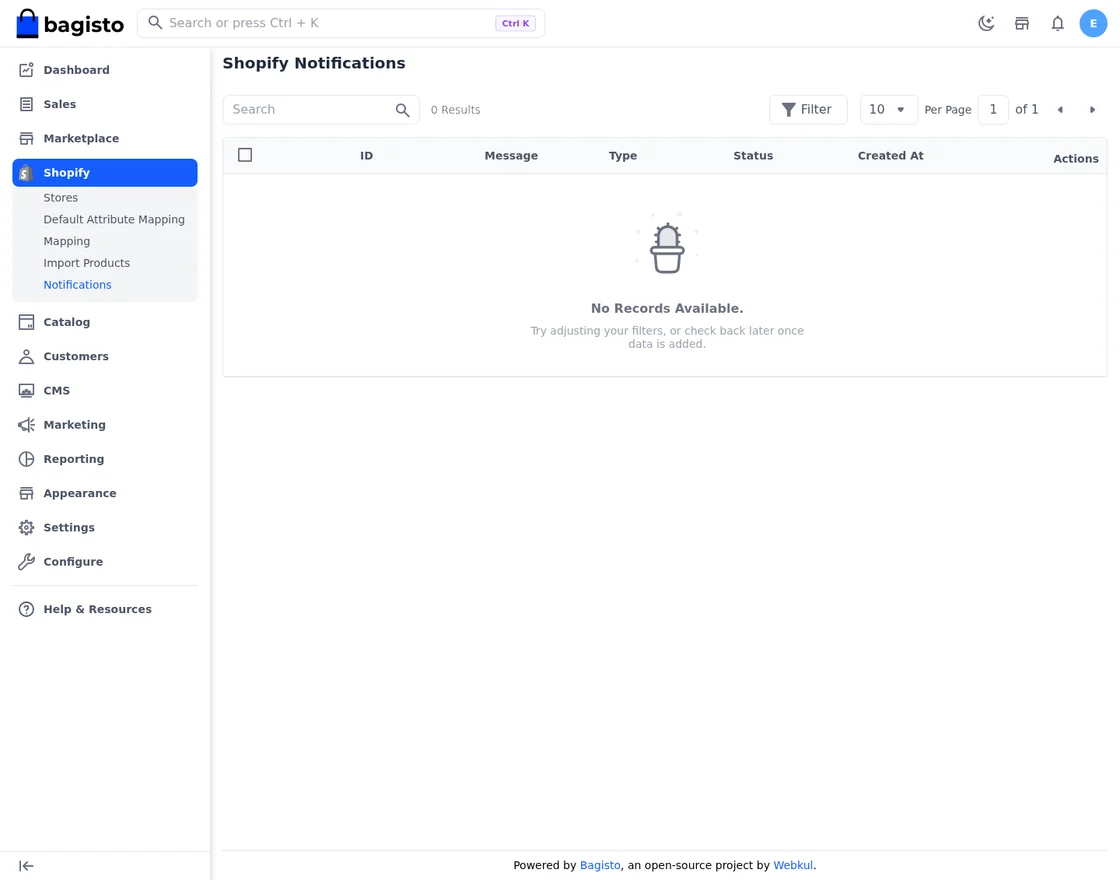Click the Marketing megaphone icon
The image size is (1120, 880).
click(x=26, y=425)
